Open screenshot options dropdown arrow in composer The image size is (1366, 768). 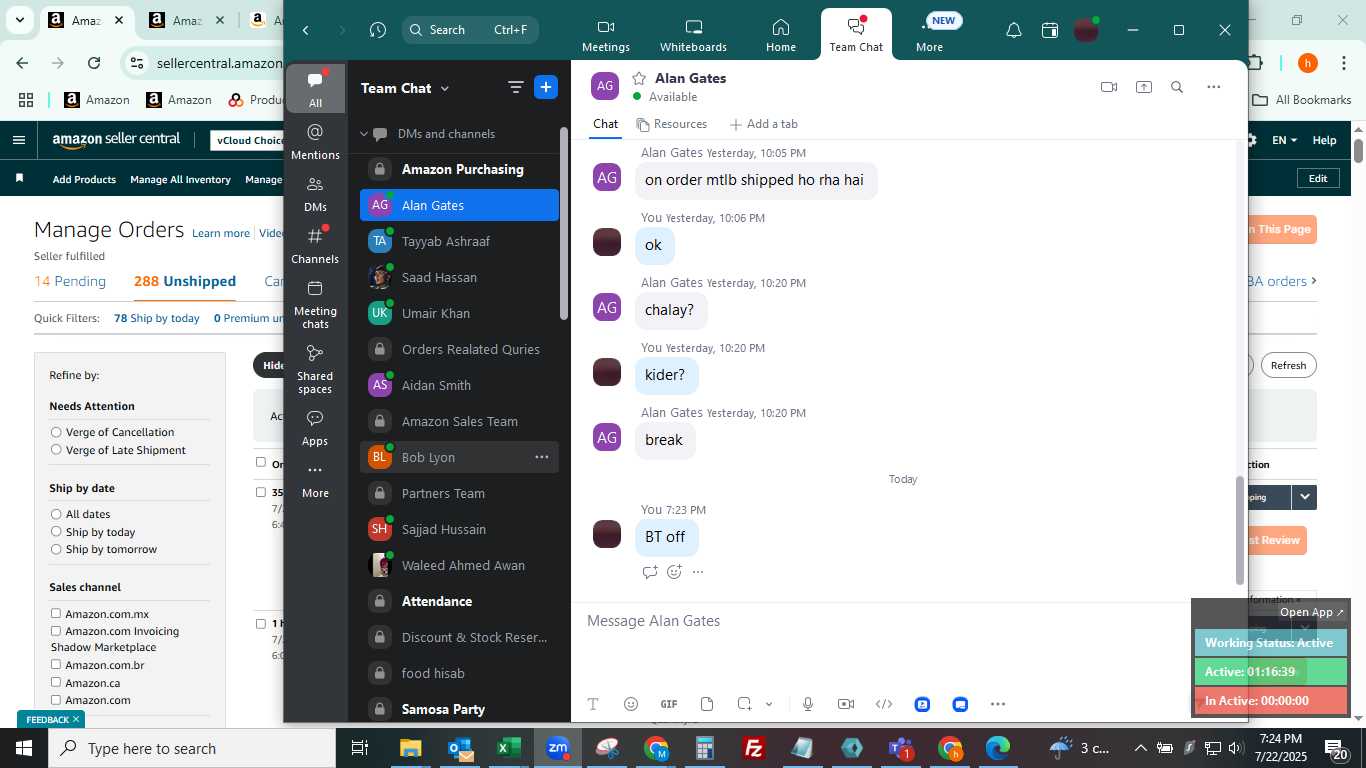coord(769,704)
